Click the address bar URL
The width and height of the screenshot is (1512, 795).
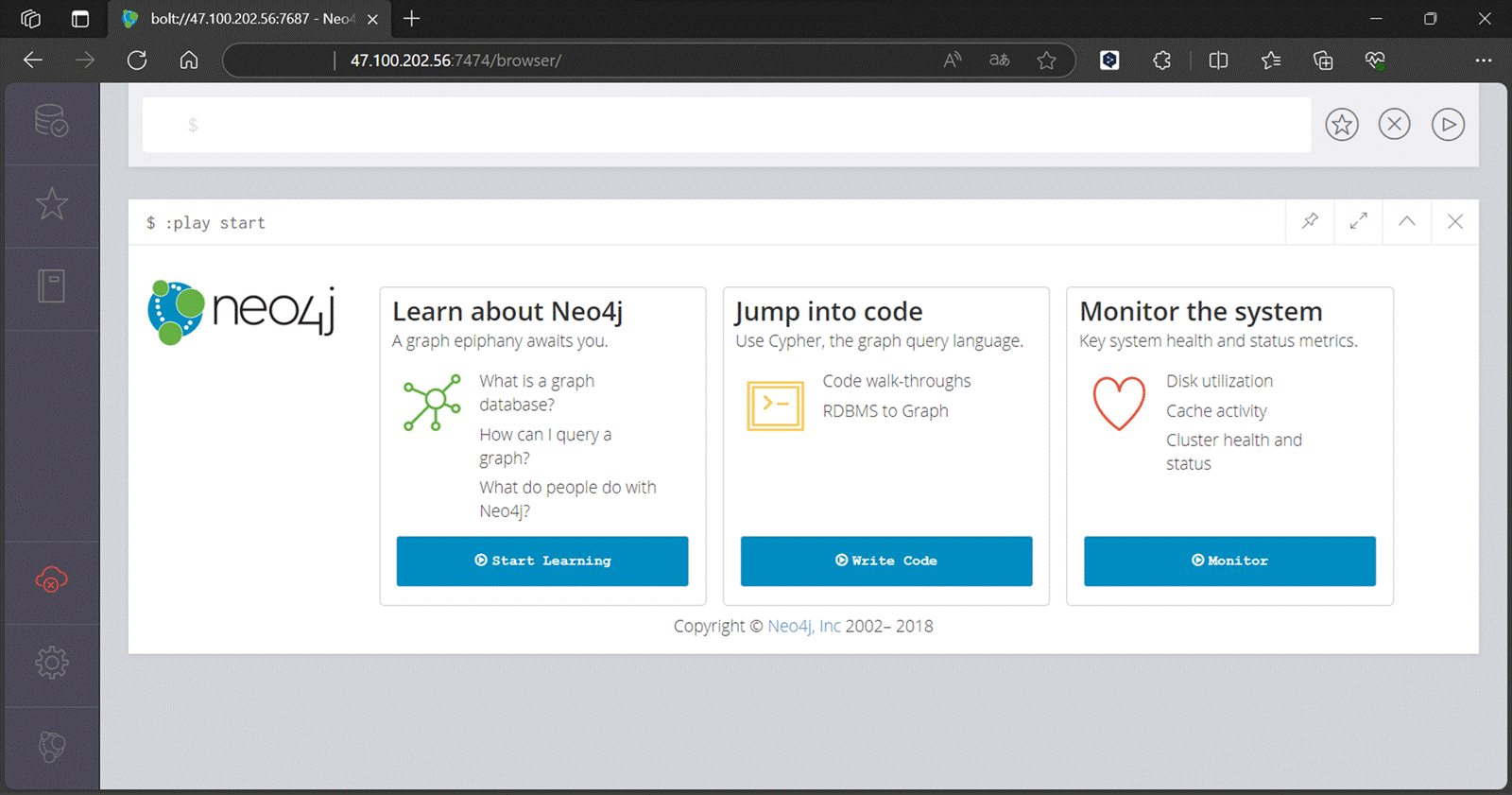click(455, 60)
